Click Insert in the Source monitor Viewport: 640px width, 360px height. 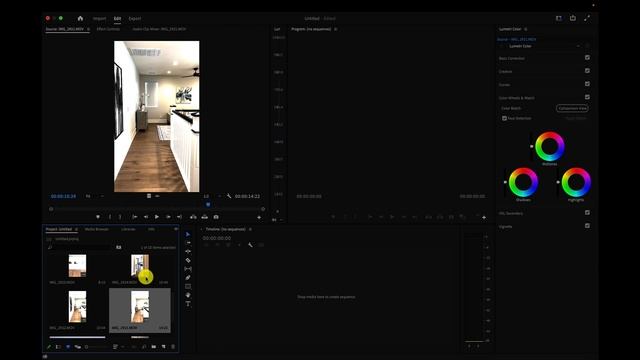pos(193,217)
